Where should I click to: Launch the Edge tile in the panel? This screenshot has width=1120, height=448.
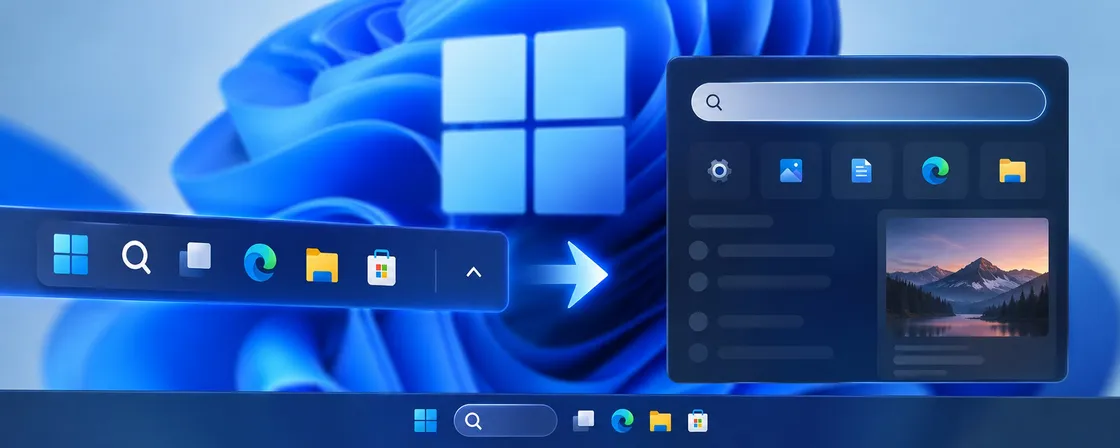(935, 170)
